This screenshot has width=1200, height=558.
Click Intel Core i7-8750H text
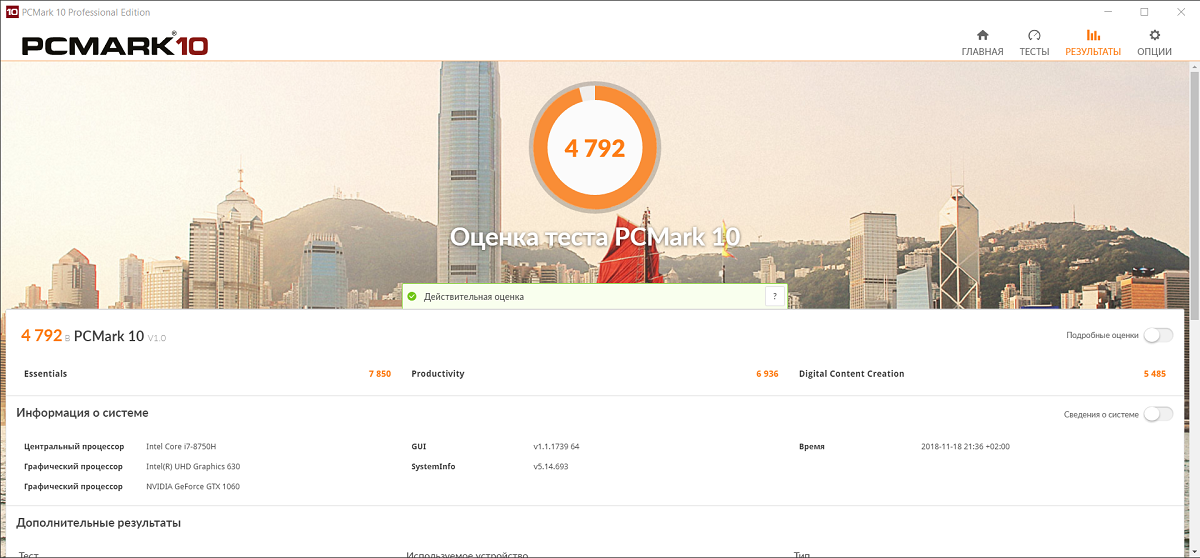pyautogui.click(x=181, y=447)
